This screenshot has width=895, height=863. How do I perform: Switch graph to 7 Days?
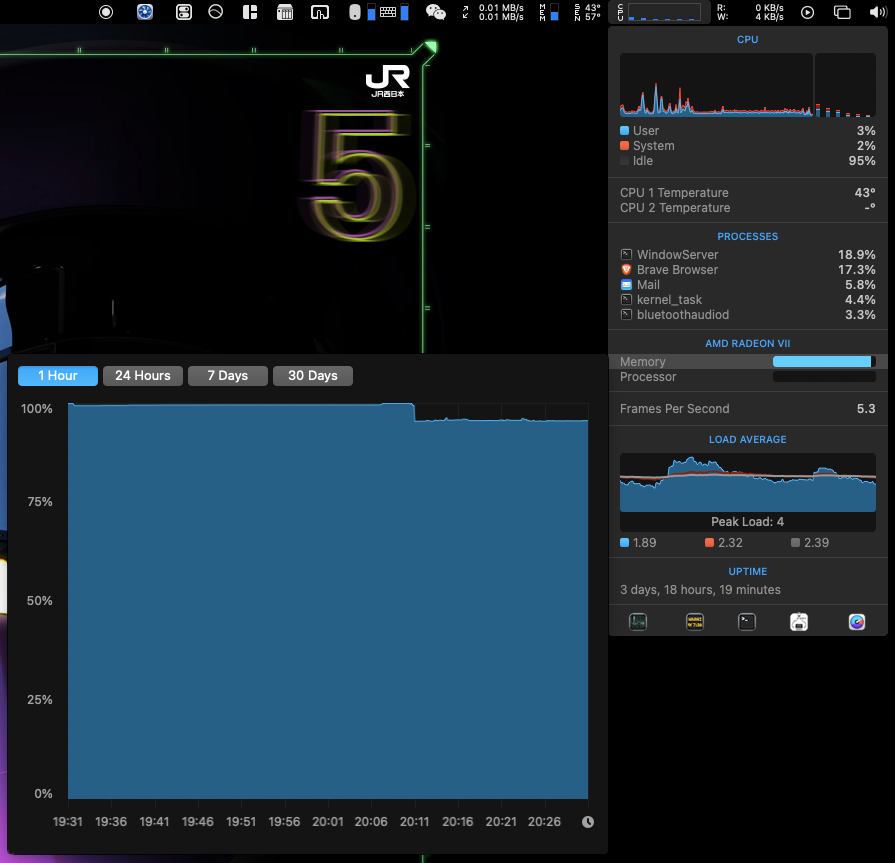(x=228, y=376)
